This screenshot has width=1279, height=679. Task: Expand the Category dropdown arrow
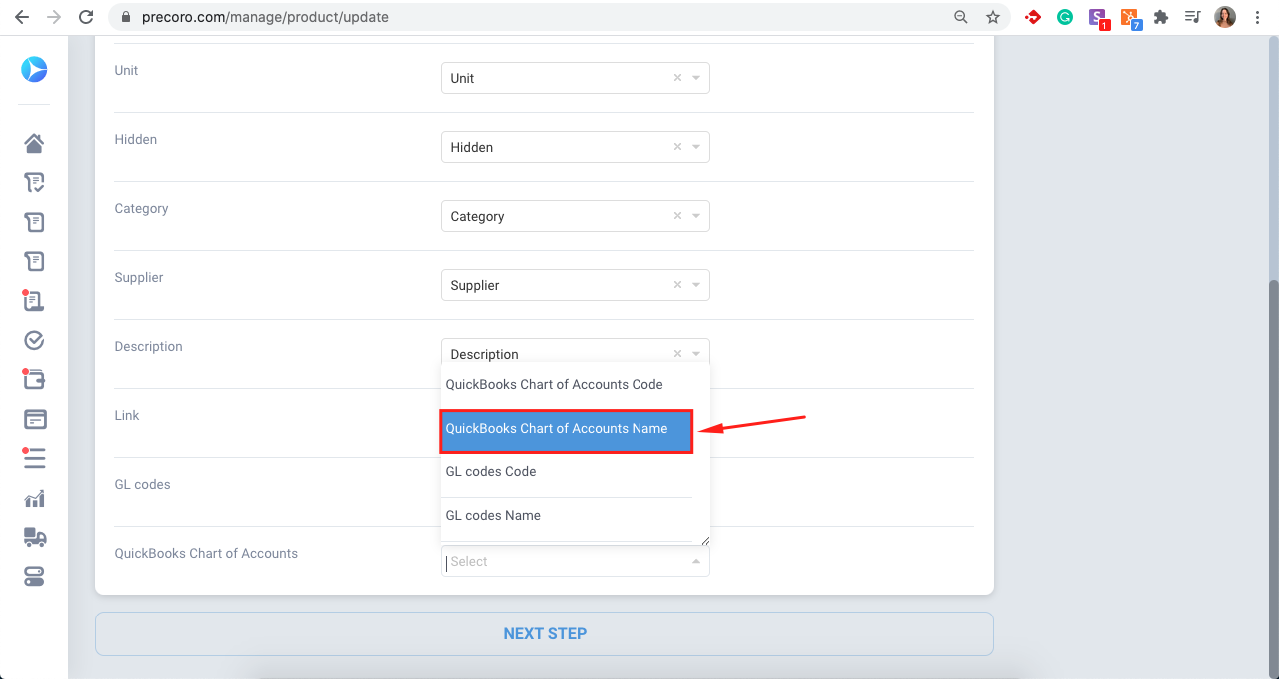(x=696, y=216)
